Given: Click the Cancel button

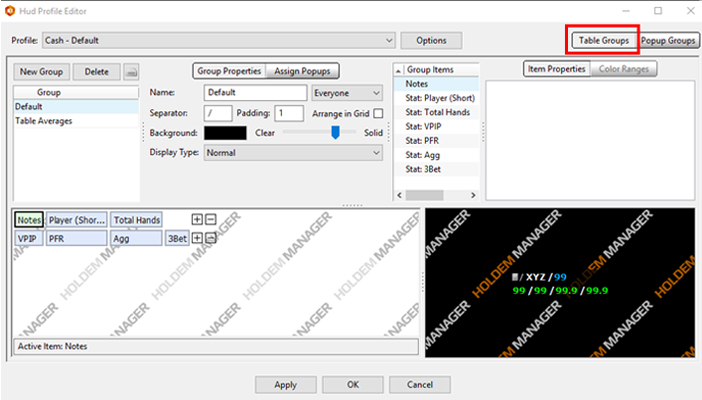Looking at the screenshot, I should [x=420, y=384].
